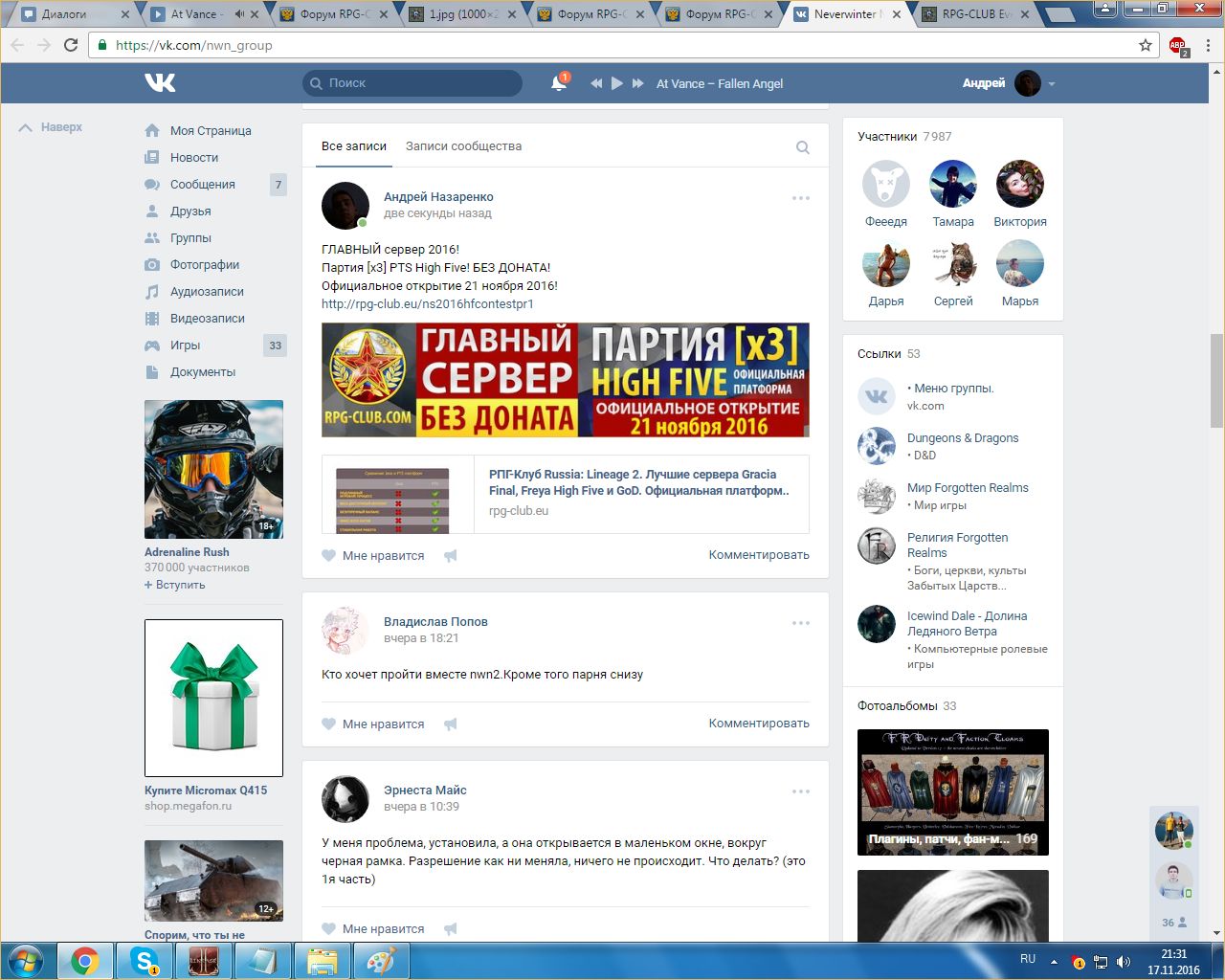
Task: Open member Сергей's avatar
Action: pos(953,263)
